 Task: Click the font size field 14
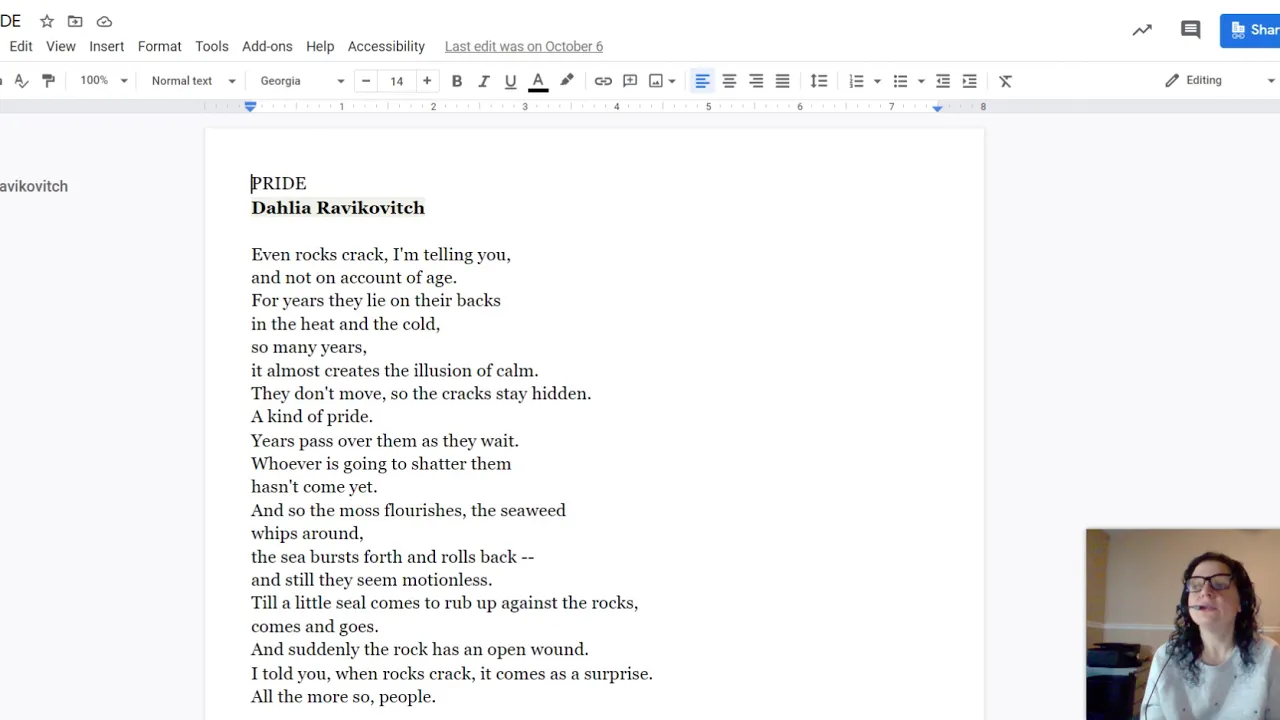[x=397, y=81]
